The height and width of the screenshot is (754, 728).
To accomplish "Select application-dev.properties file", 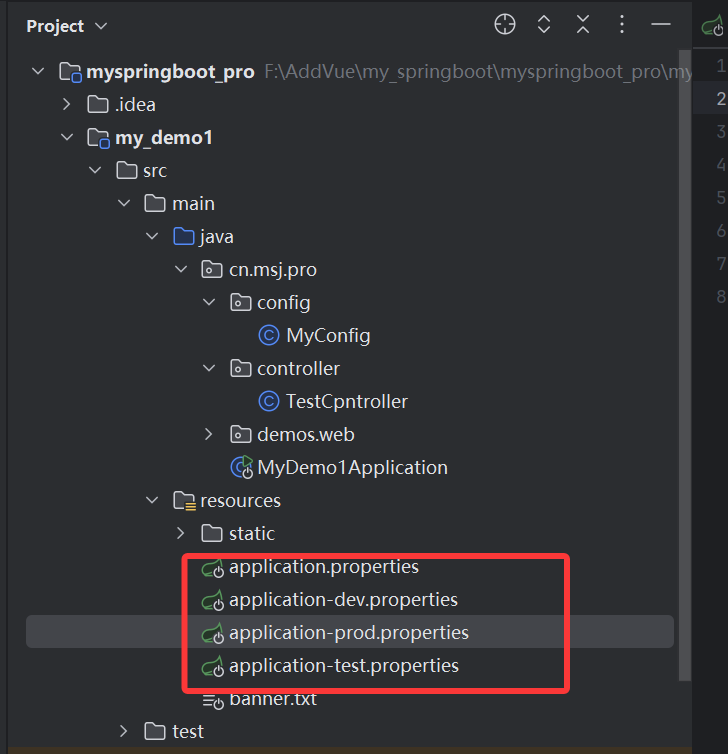I will tap(342, 600).
